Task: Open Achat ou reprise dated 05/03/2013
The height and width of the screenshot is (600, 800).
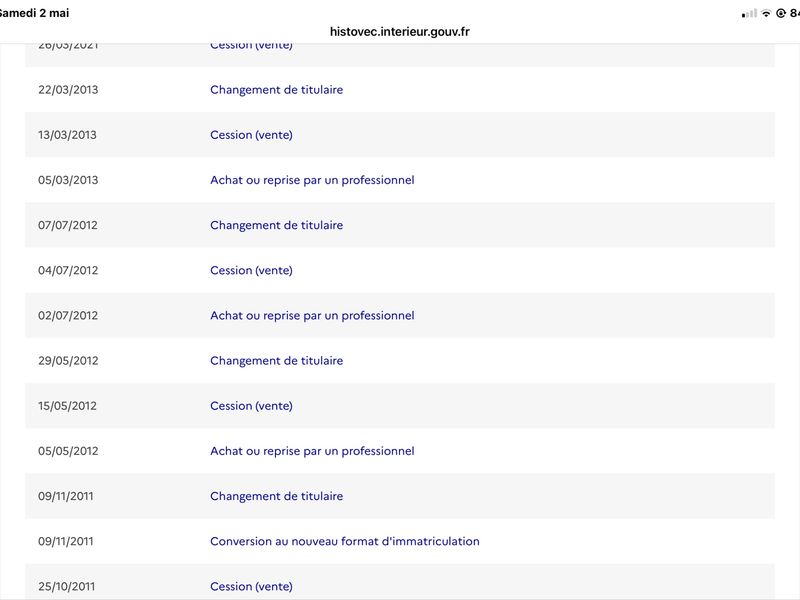Action: point(312,180)
